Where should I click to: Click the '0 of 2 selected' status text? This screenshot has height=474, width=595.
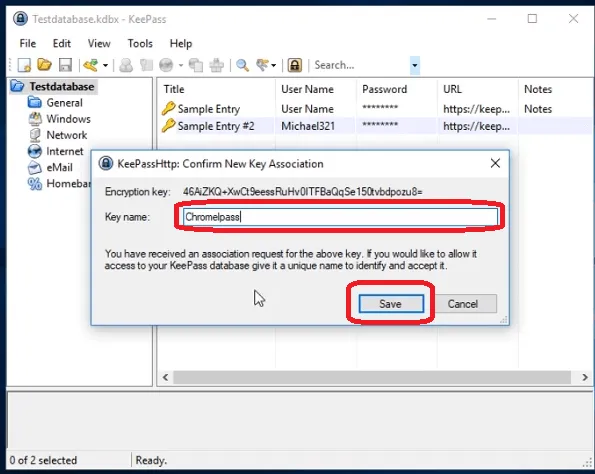43,460
